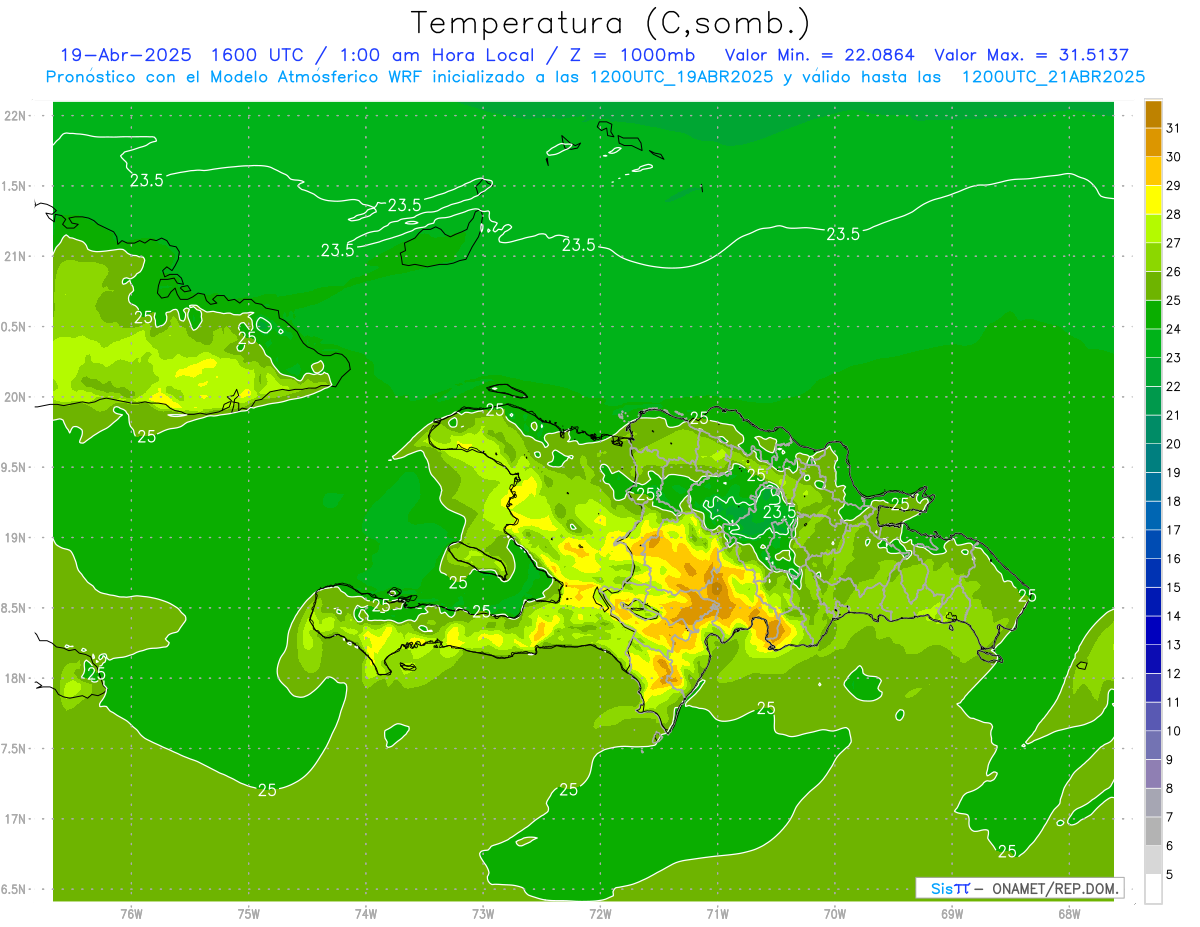Click the legend value '31'

(1173, 128)
